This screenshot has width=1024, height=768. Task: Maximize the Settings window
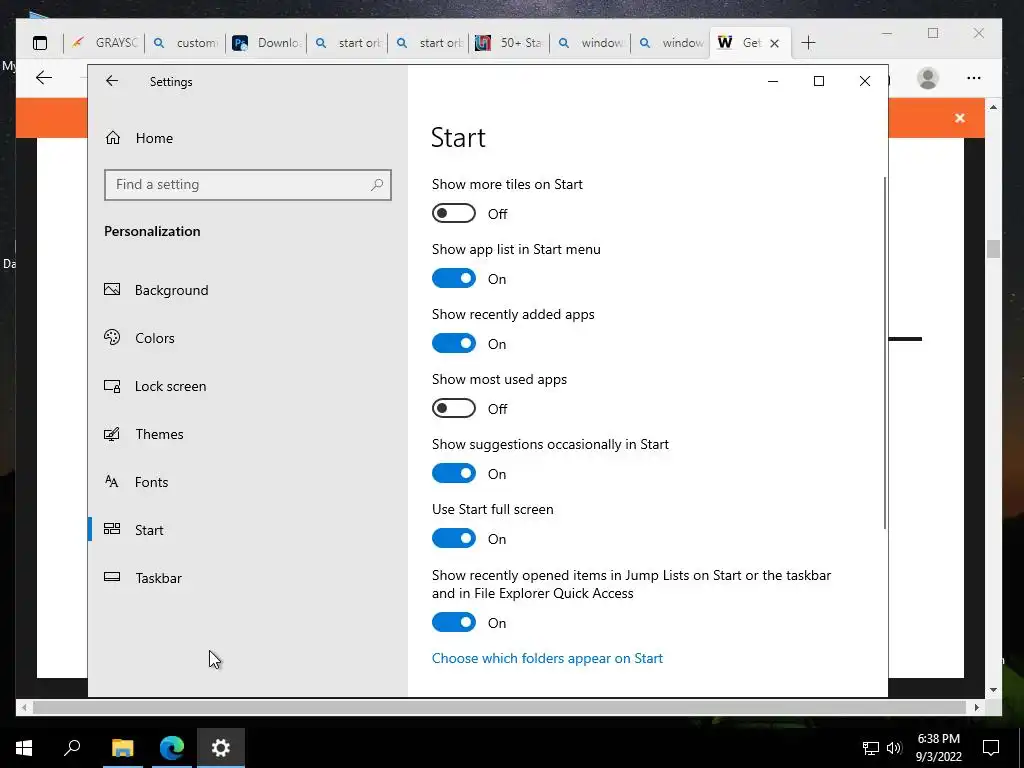coord(819,81)
